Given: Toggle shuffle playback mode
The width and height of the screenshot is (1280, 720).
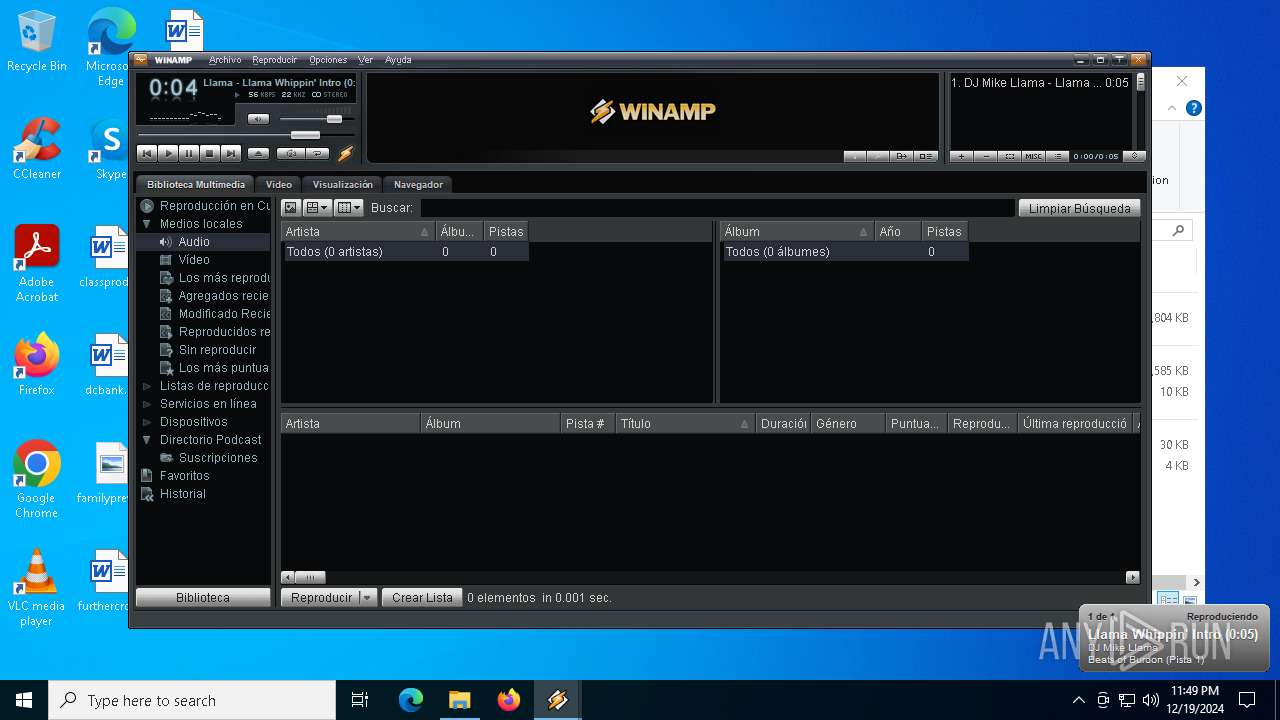Looking at the screenshot, I should click(x=291, y=154).
